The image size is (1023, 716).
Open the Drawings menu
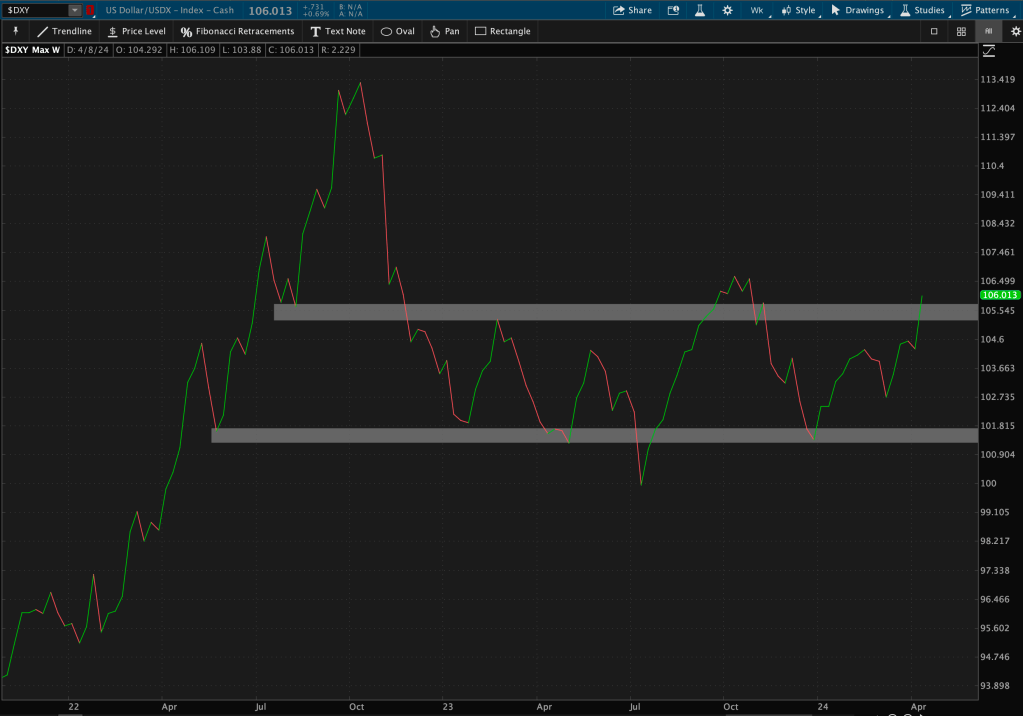coord(857,10)
